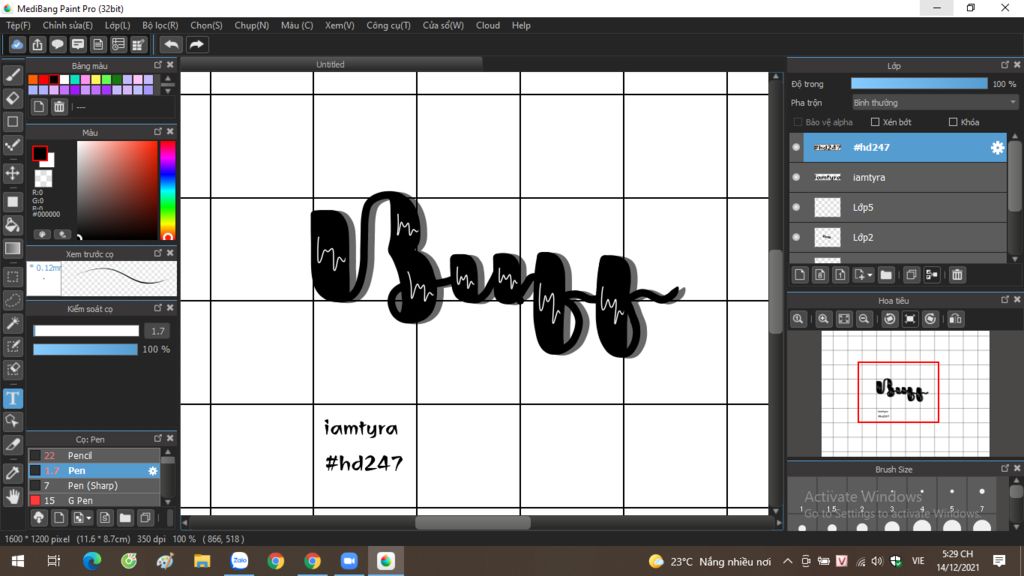
Task: Click zoom out icon in Hoa tiêu panel
Action: 863,319
